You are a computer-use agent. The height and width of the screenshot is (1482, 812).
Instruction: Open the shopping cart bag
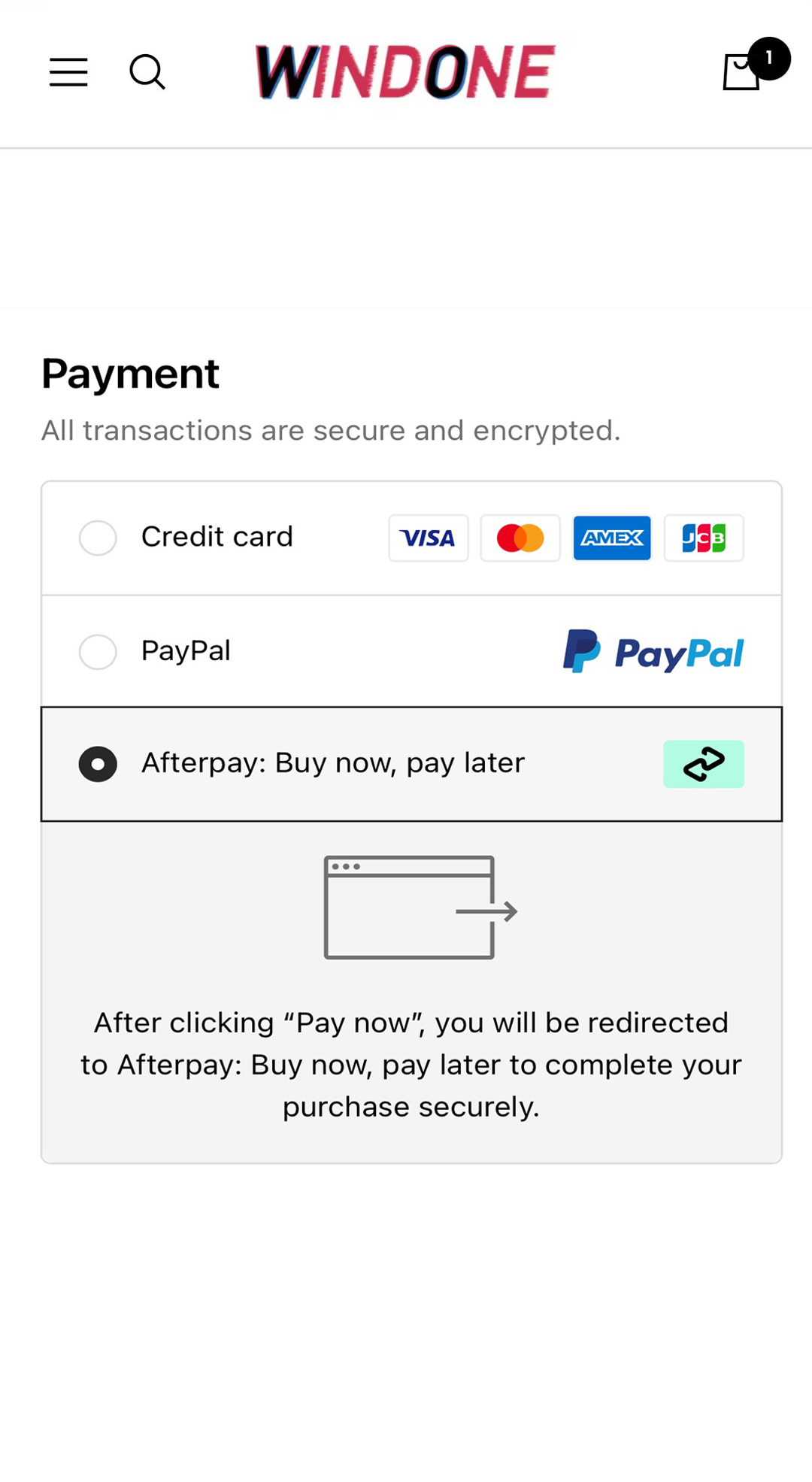click(x=741, y=74)
